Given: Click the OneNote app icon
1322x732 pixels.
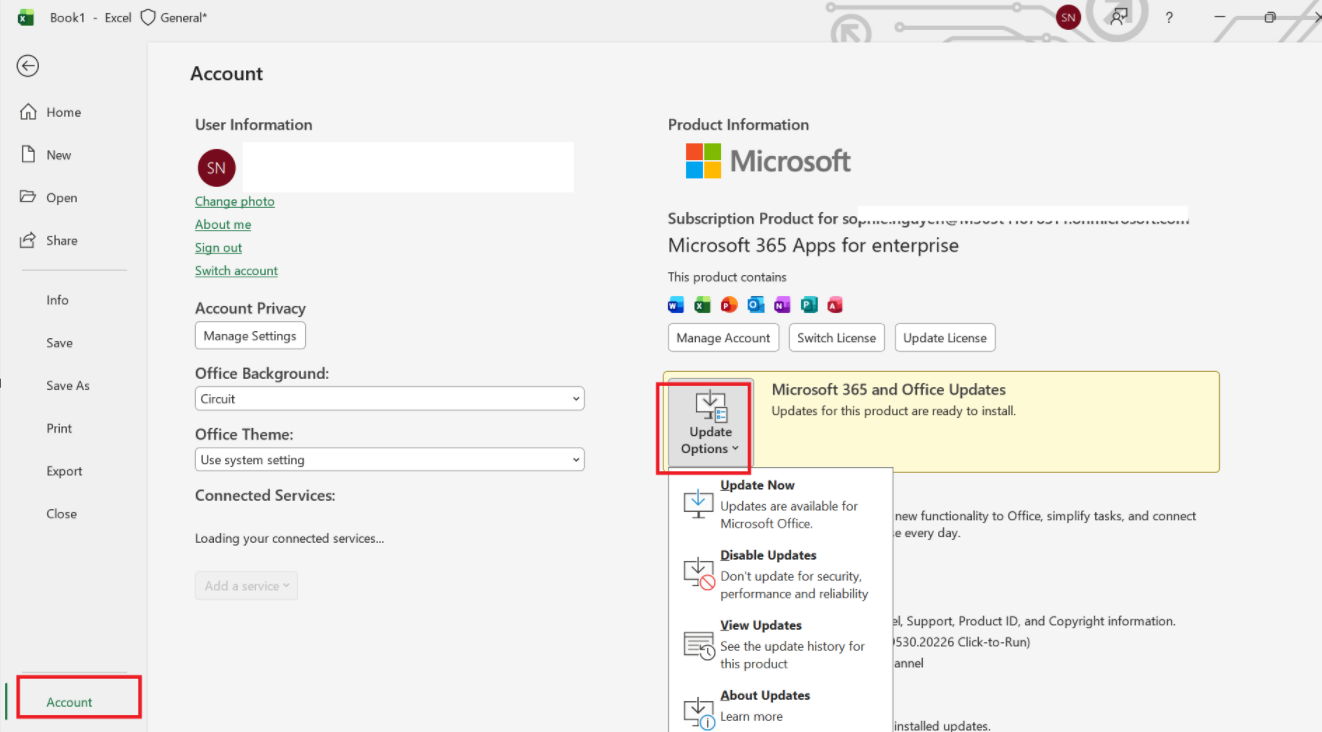Looking at the screenshot, I should 782,305.
